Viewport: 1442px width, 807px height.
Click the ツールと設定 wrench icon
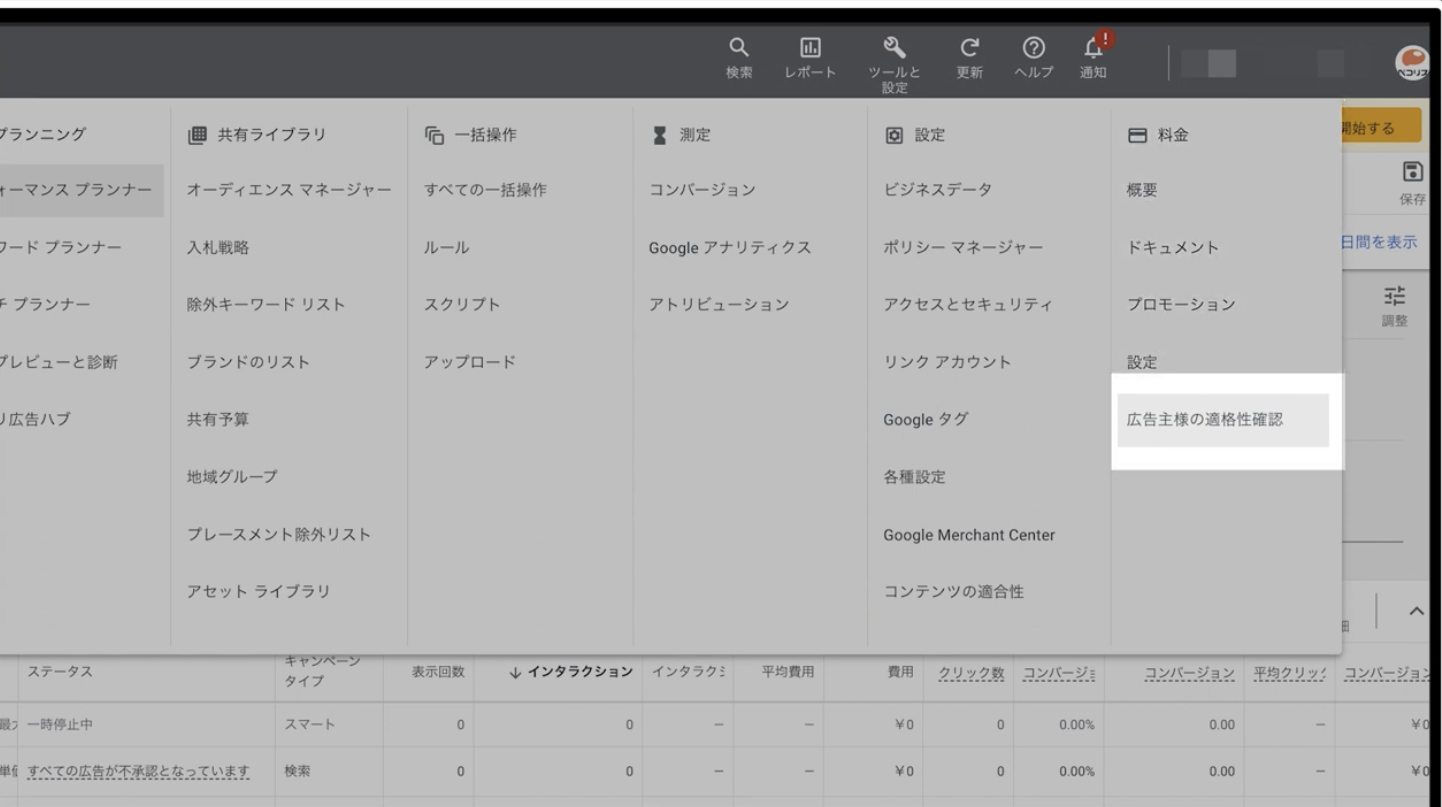894,48
